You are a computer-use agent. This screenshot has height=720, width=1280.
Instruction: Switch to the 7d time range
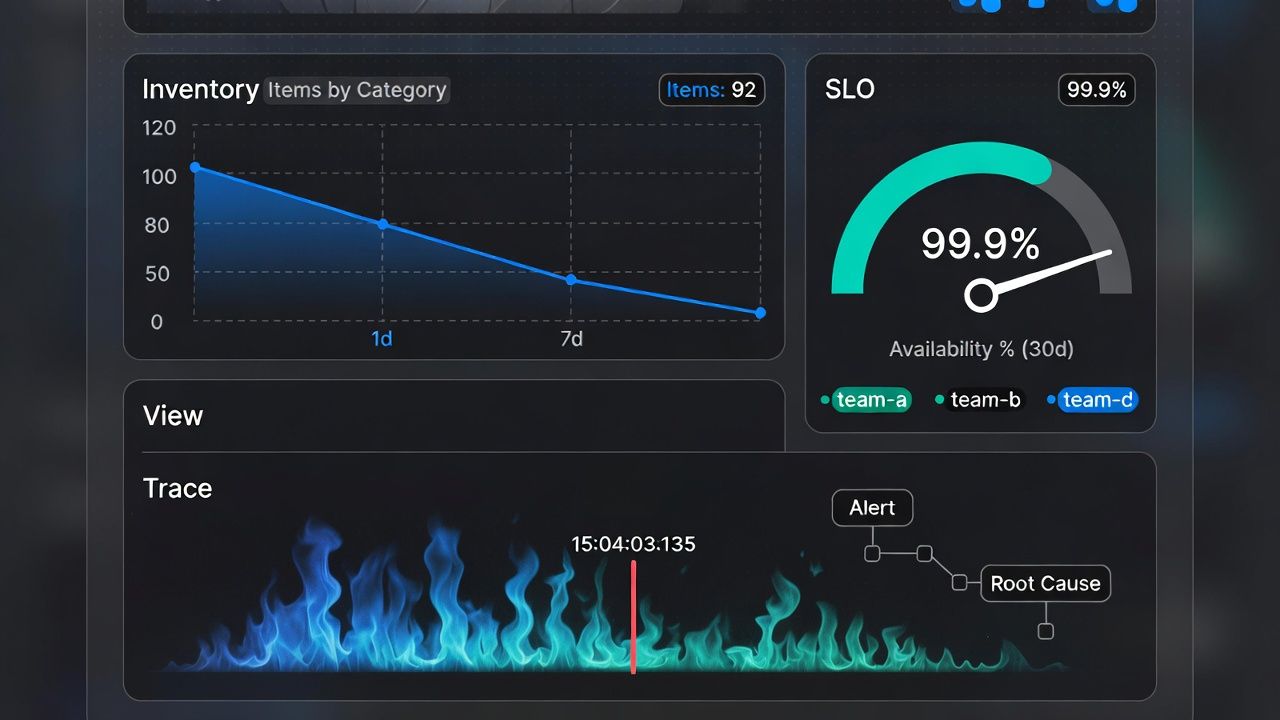coord(571,339)
